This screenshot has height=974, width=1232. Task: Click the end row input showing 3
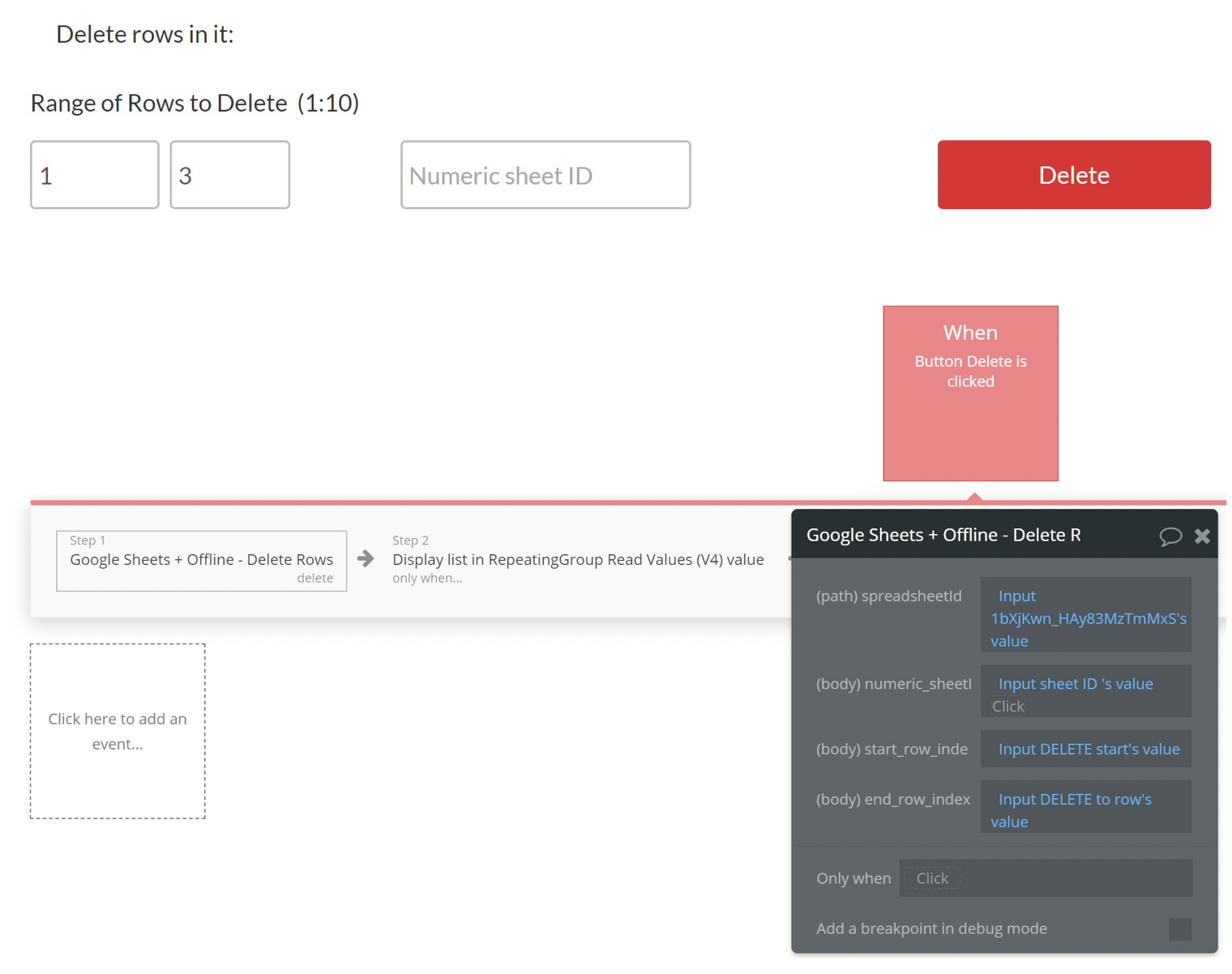click(x=231, y=176)
